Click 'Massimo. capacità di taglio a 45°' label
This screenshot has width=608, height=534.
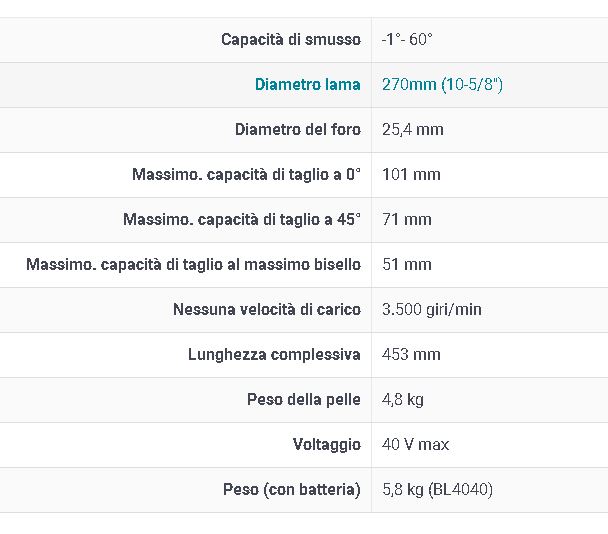(x=242, y=219)
